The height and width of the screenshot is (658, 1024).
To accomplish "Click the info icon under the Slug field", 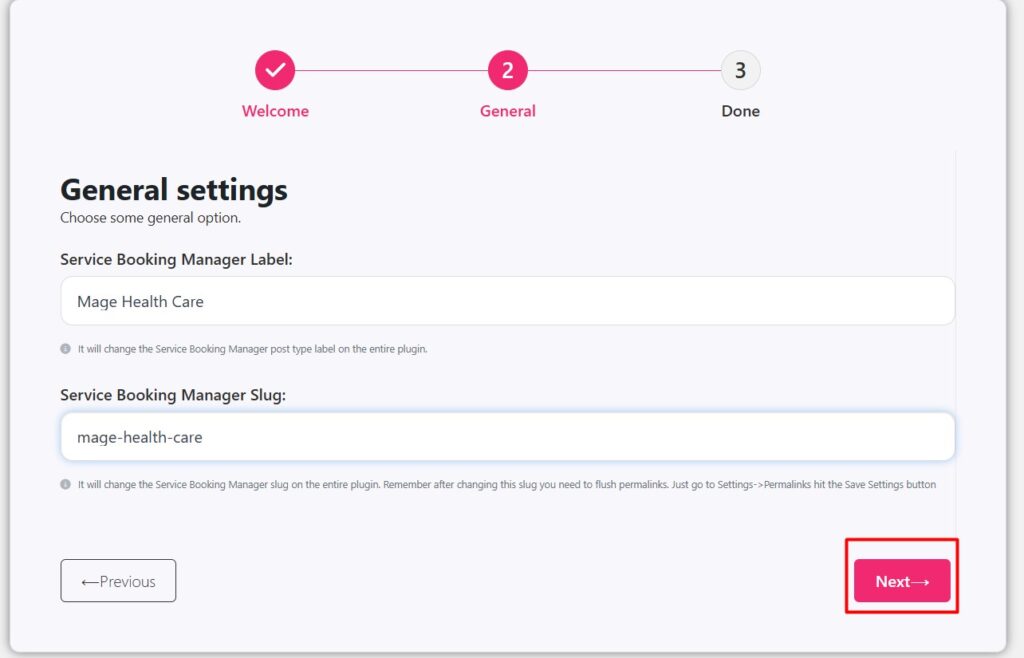I will 66,484.
